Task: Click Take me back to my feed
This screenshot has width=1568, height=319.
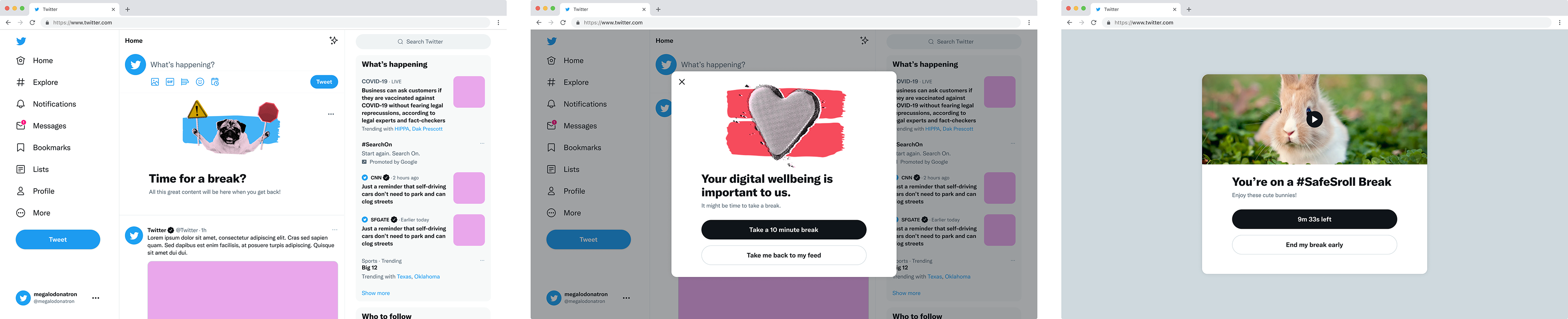Action: click(x=784, y=255)
